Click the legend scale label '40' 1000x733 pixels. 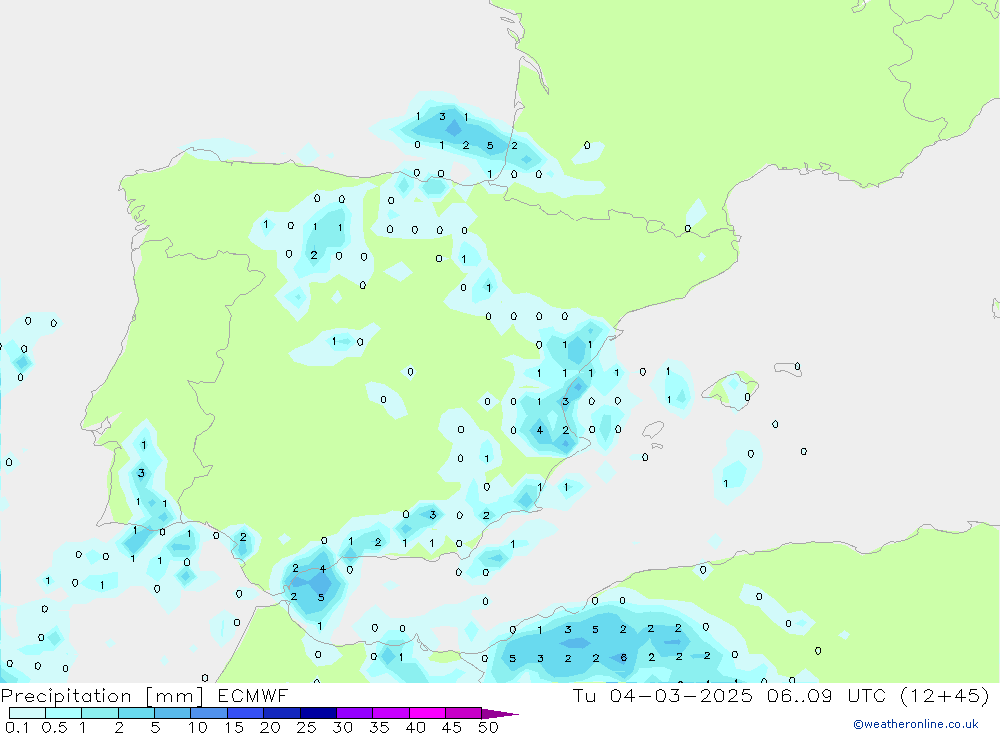[416, 727]
